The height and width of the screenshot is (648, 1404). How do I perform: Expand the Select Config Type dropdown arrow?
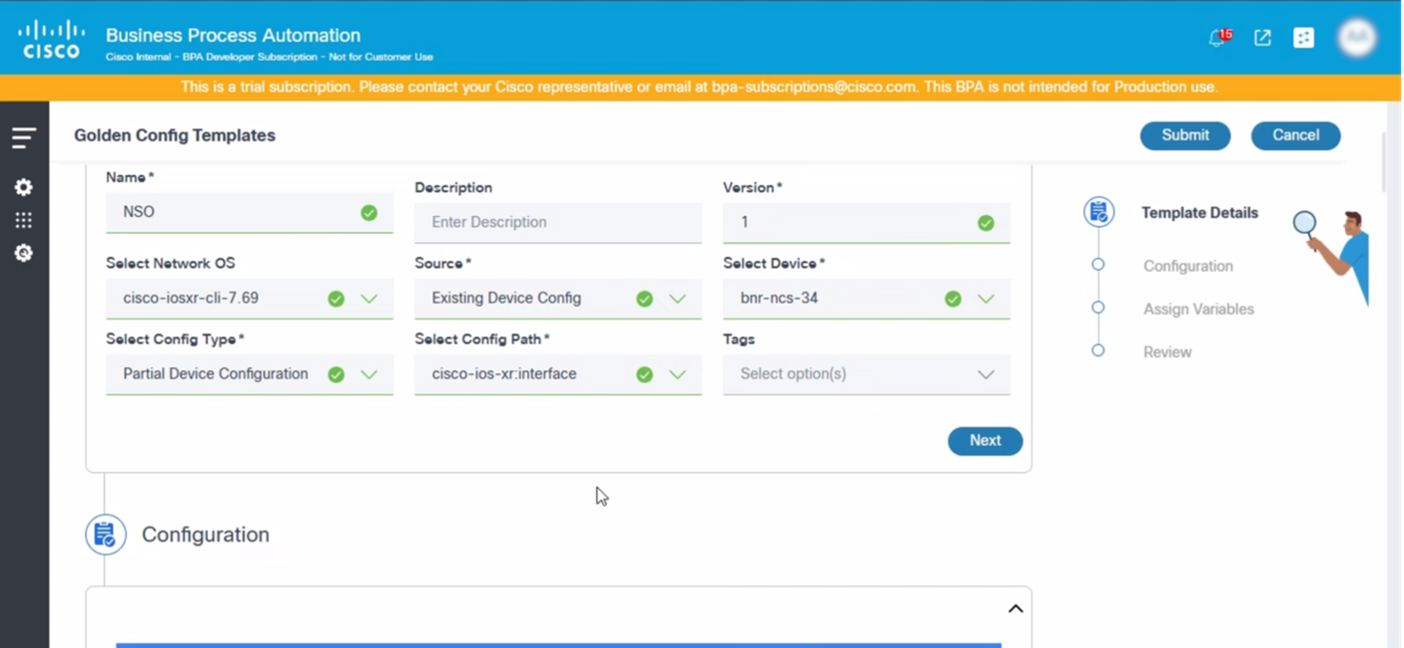(369, 374)
